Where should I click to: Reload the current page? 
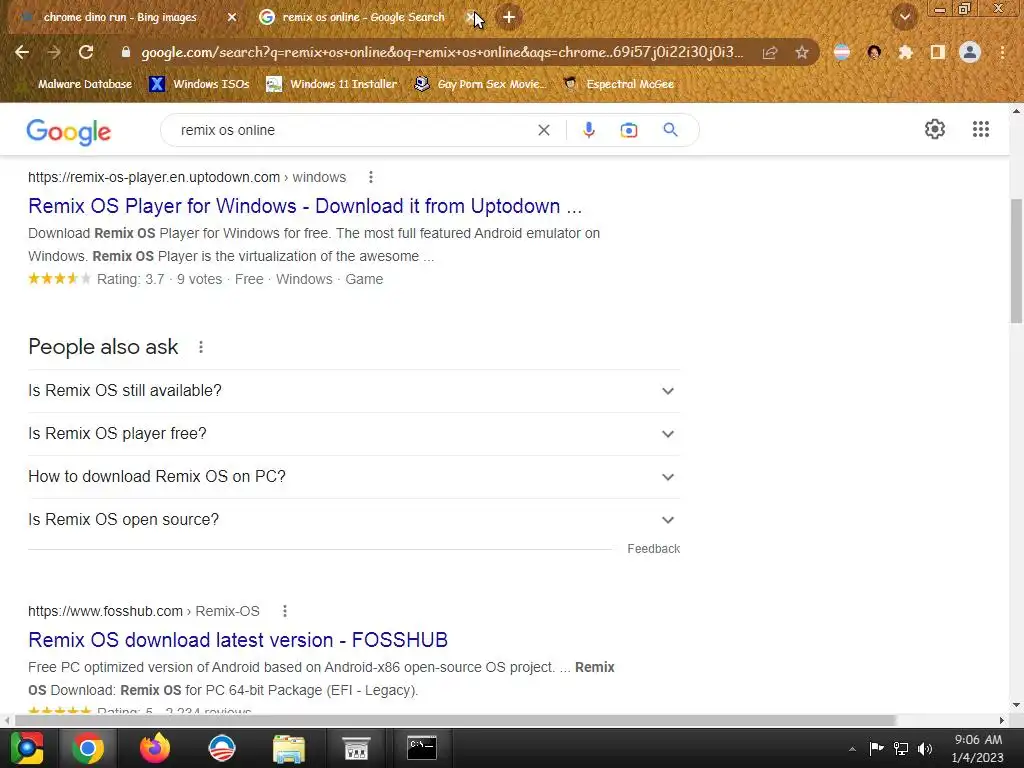(x=86, y=52)
